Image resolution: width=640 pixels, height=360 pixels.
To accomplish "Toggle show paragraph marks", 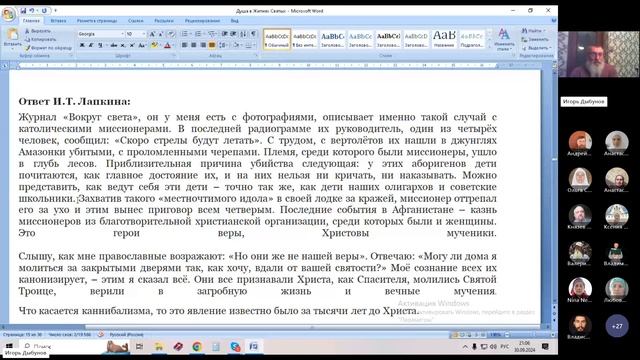I will click(253, 34).
